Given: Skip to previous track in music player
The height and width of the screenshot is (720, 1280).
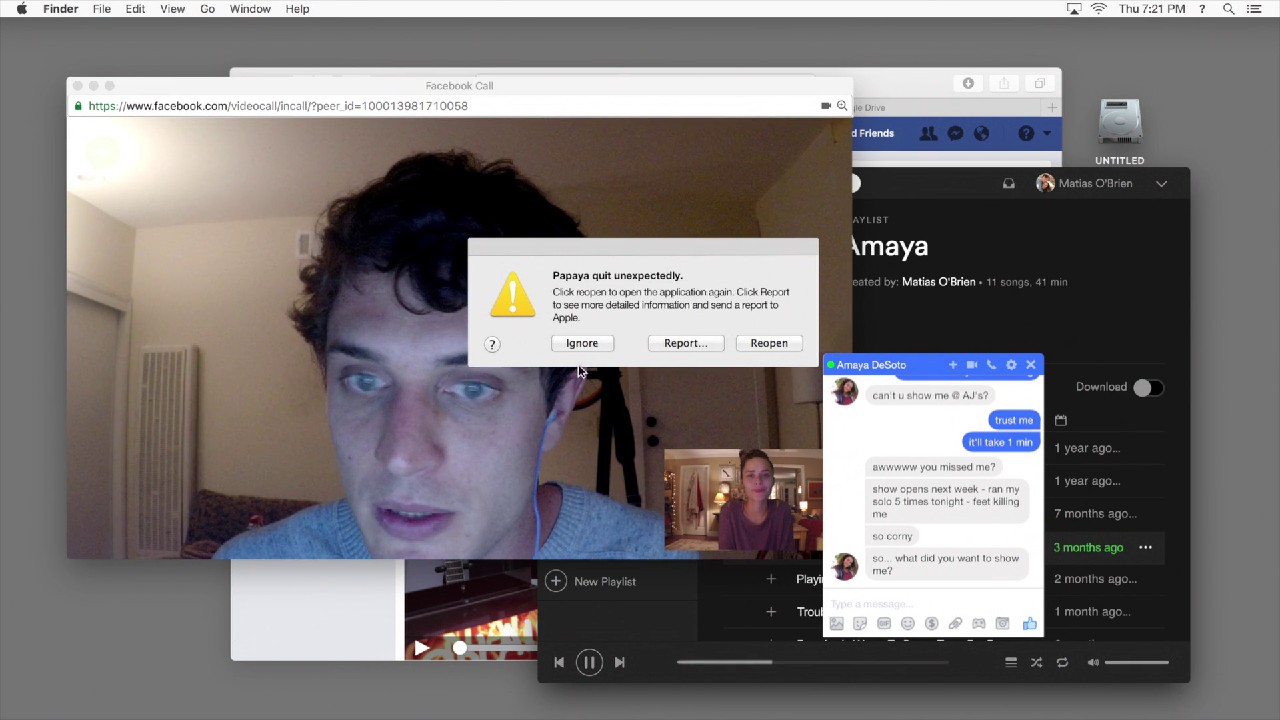Looking at the screenshot, I should click(559, 662).
